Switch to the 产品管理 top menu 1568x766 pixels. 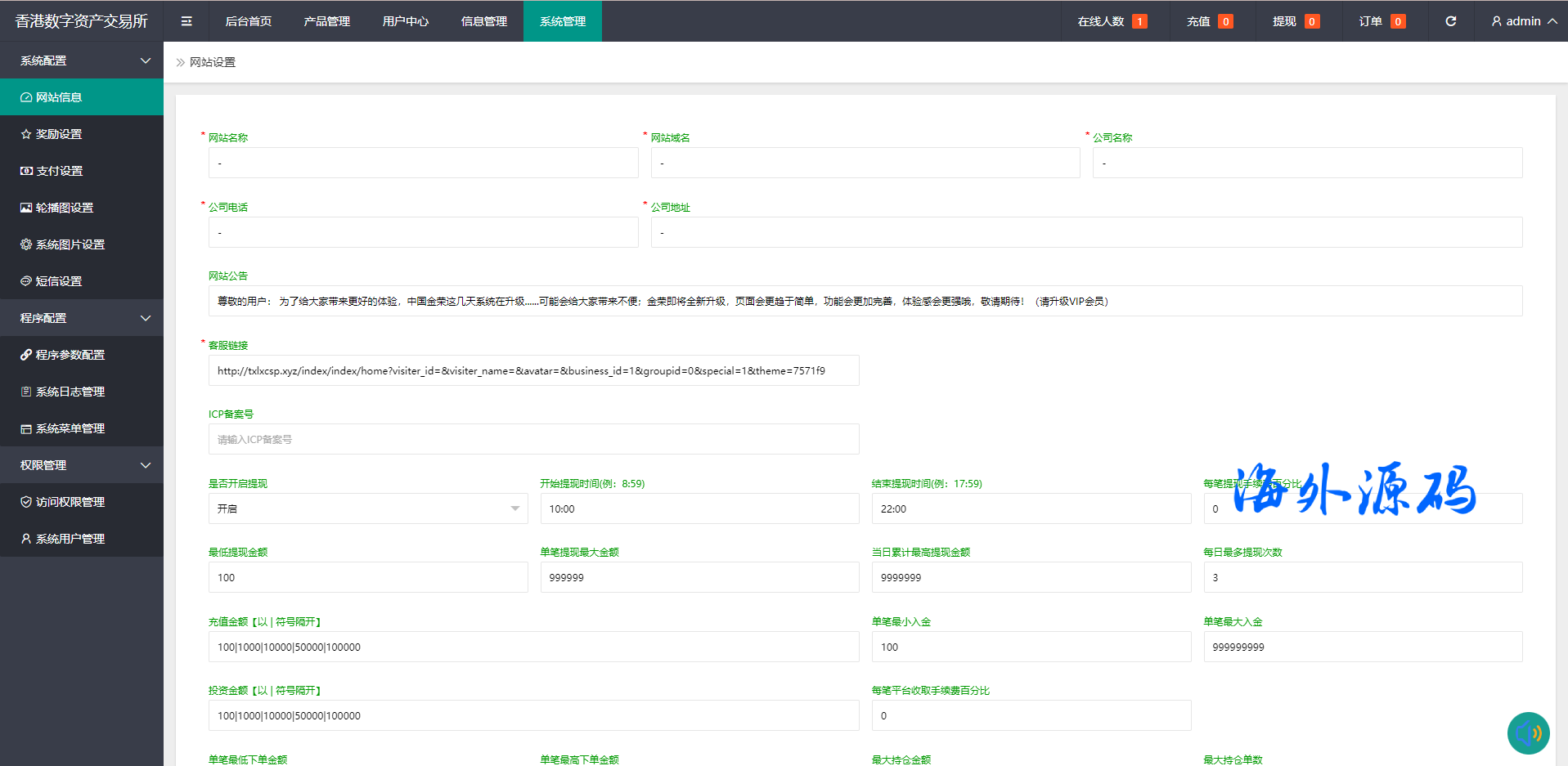326,21
